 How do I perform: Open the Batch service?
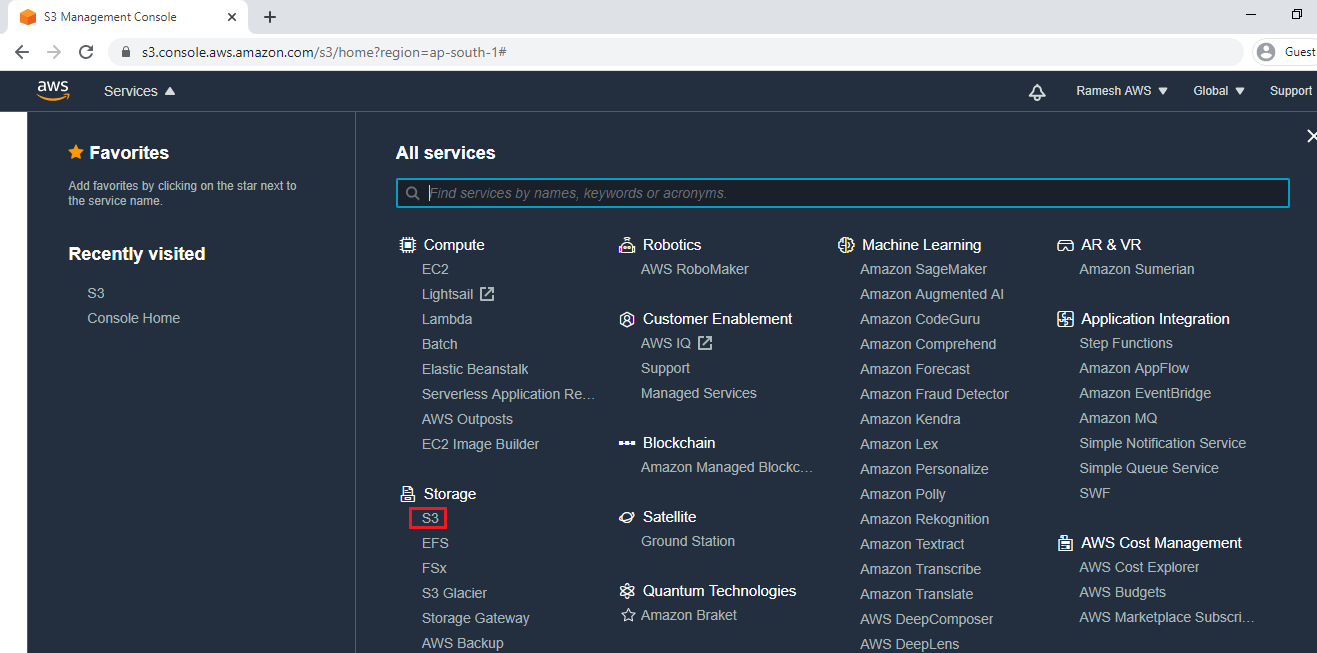pyautogui.click(x=440, y=344)
